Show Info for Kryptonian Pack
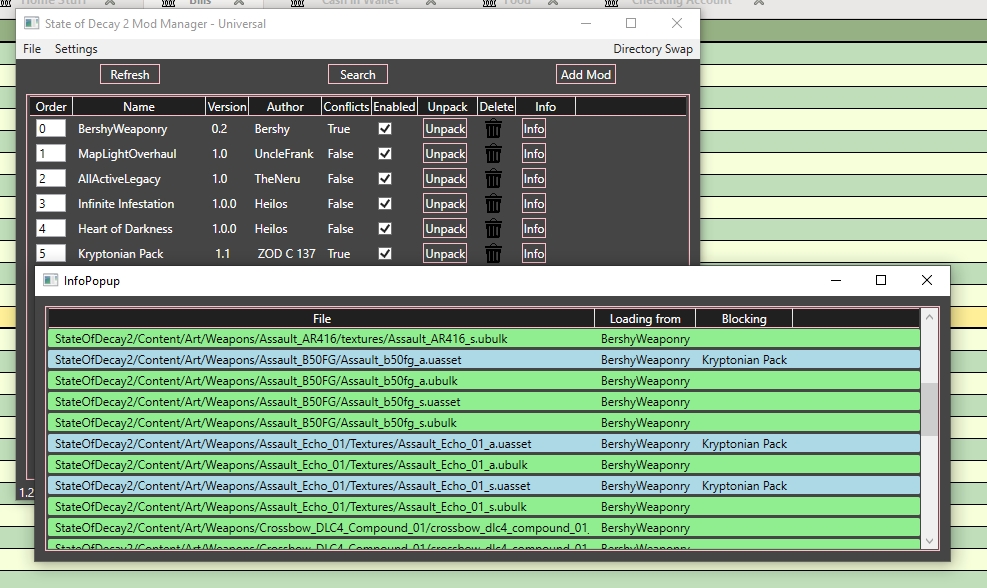This screenshot has height=588, width=987. [x=534, y=254]
